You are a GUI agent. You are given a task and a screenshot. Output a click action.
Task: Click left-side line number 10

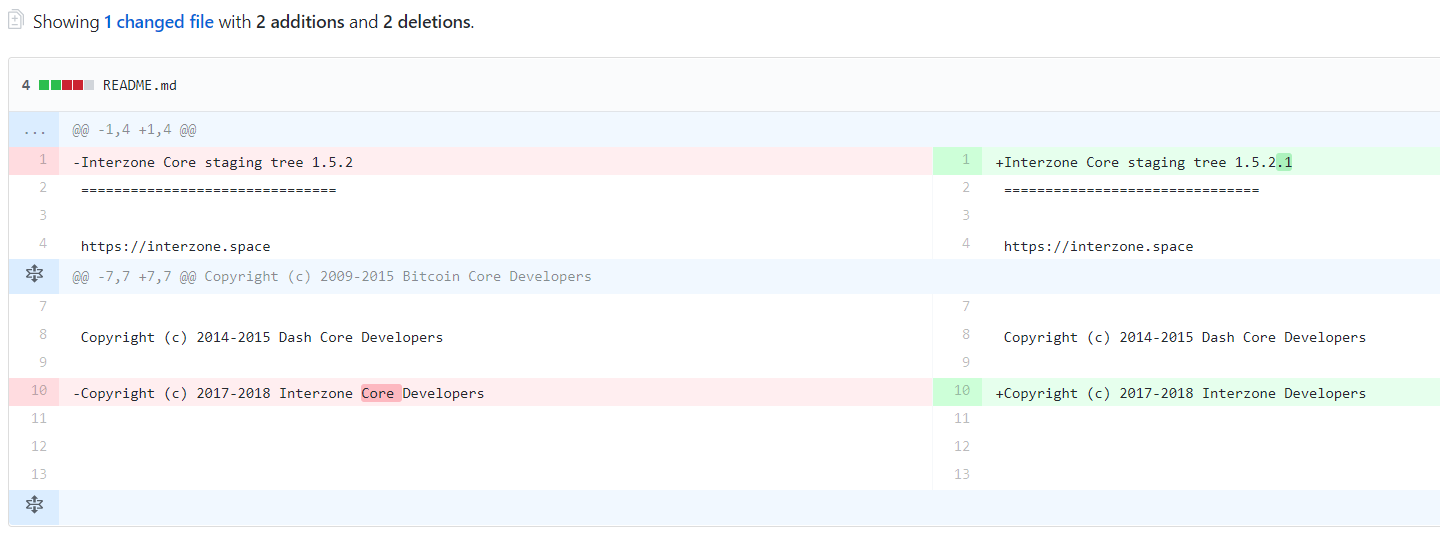point(34,392)
